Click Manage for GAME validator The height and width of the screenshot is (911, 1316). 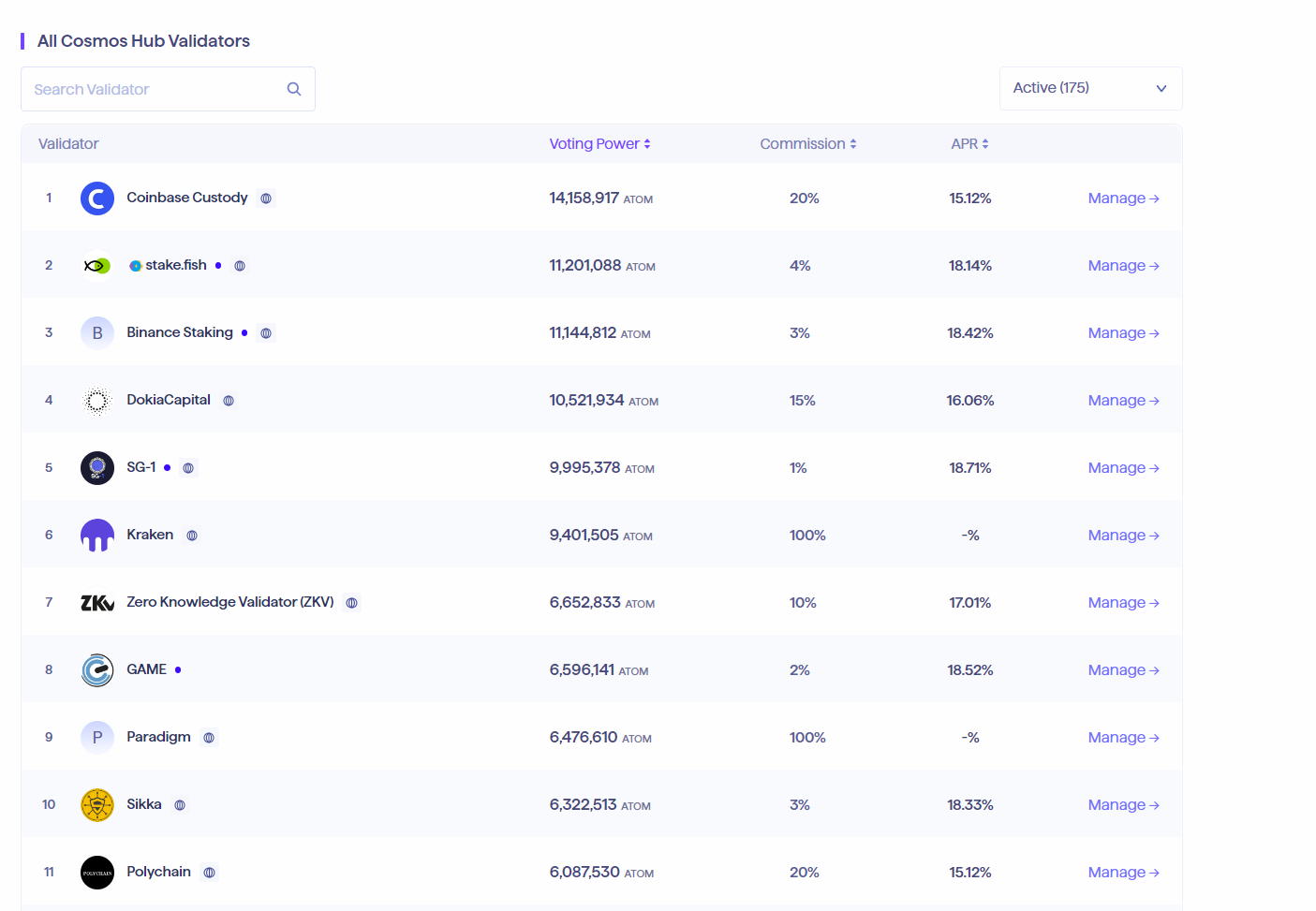point(1123,670)
